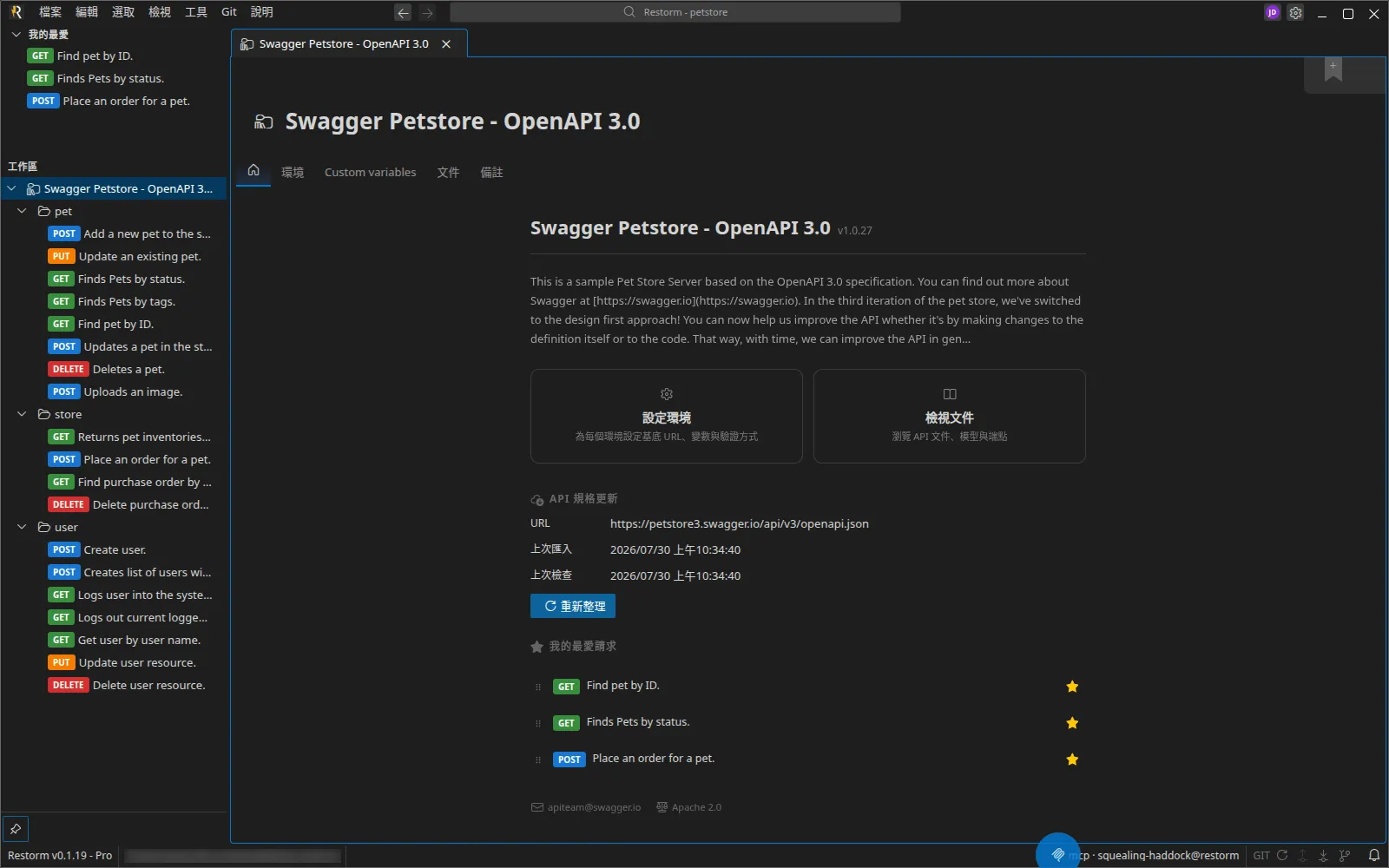Click the add bookmark icon
Image resolution: width=1389 pixels, height=868 pixels.
(x=1333, y=69)
